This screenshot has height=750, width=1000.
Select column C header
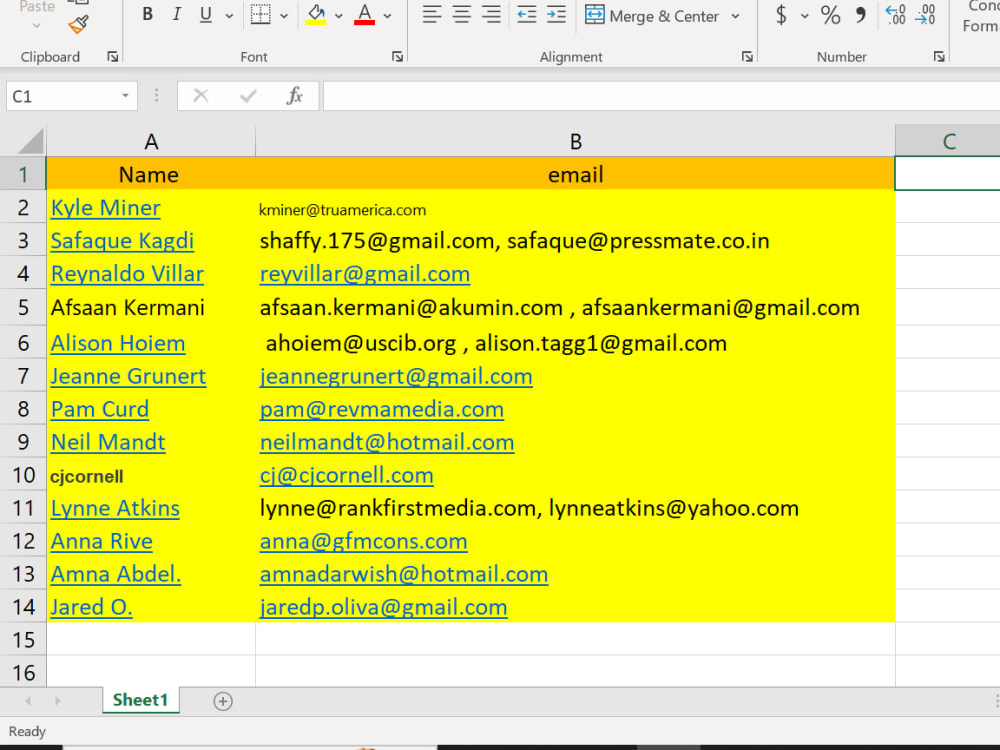948,141
